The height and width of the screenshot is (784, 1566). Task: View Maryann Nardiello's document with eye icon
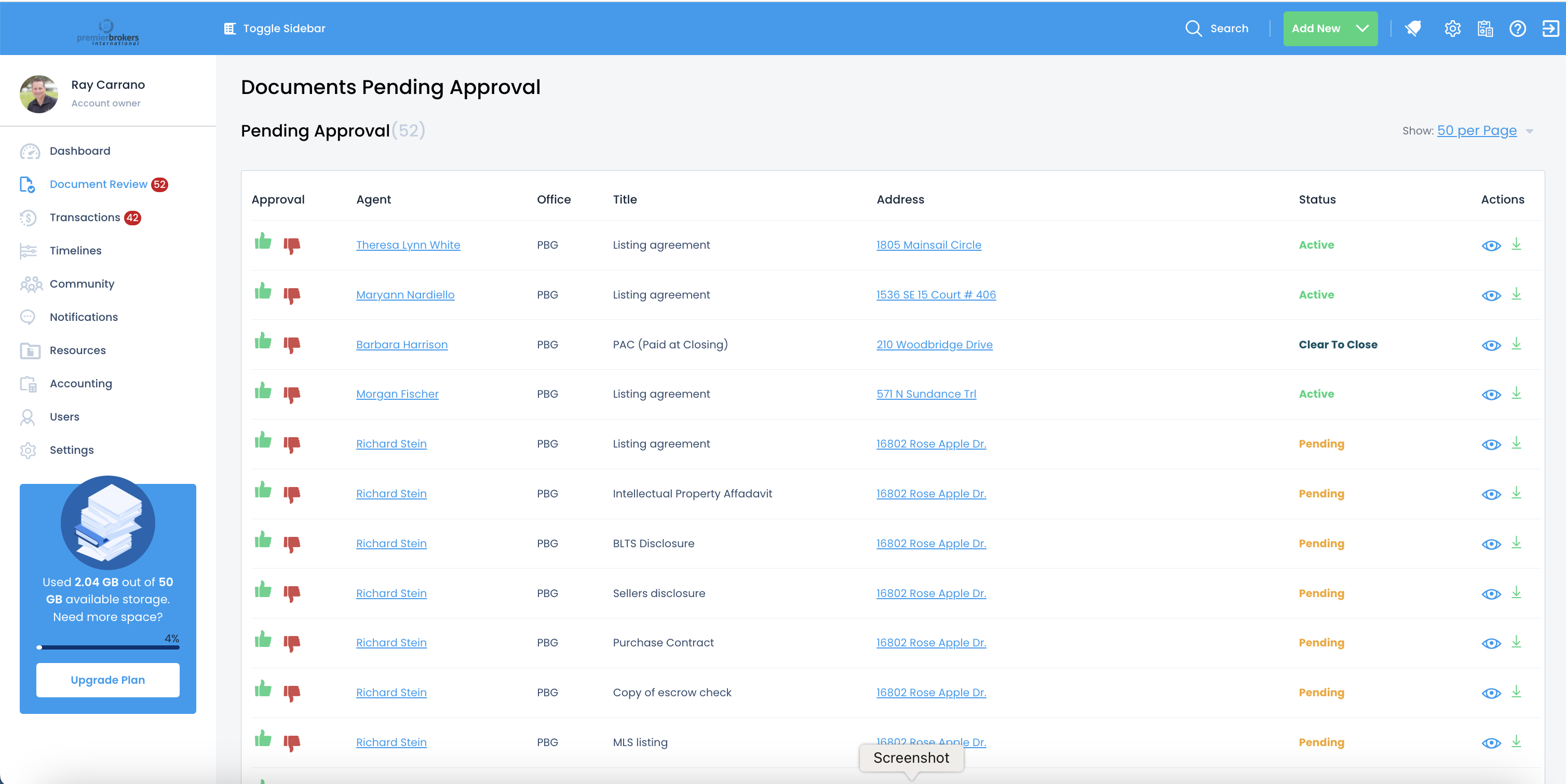[1491, 295]
